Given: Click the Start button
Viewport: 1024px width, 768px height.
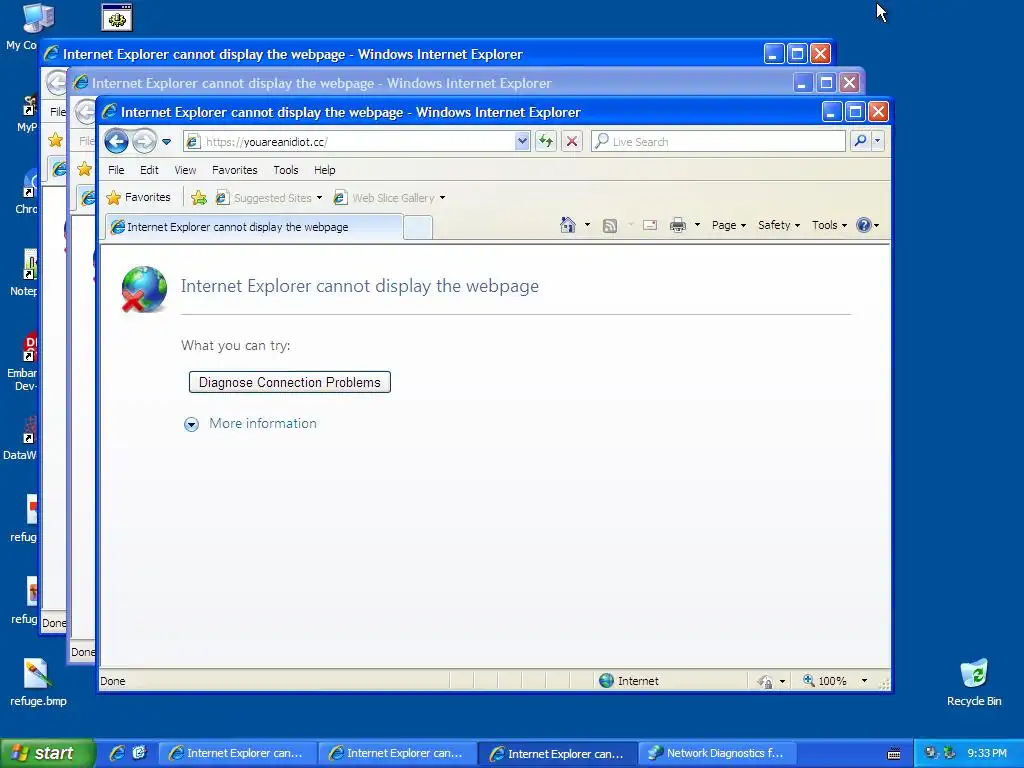Looking at the screenshot, I should click(x=46, y=753).
